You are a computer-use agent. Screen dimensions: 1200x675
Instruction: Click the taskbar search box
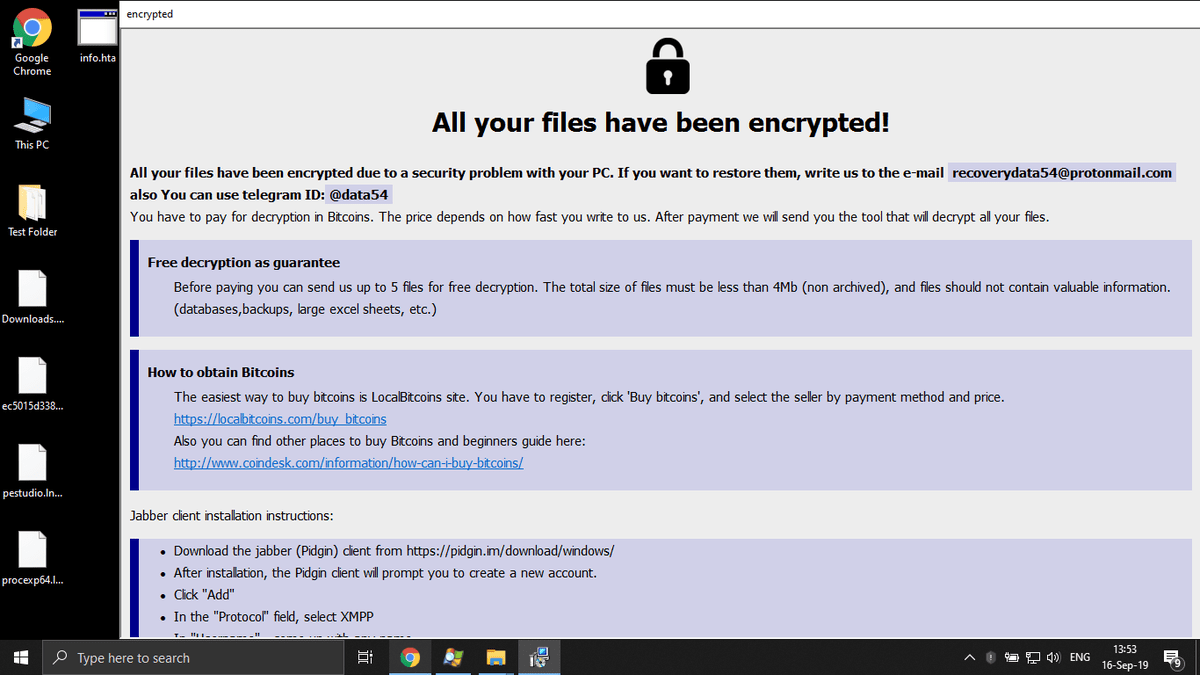tap(190, 657)
